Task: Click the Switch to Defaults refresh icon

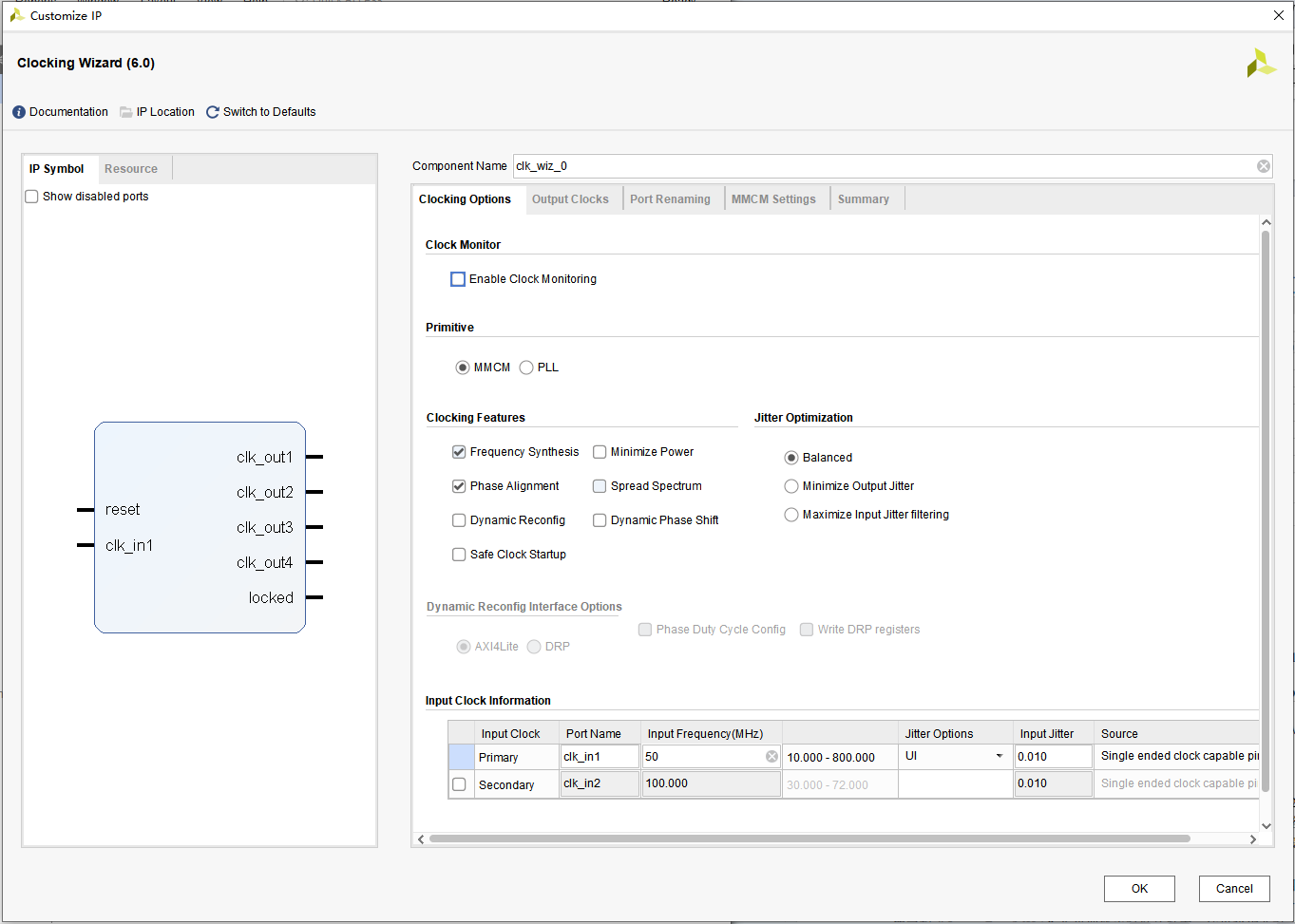Action: click(213, 112)
